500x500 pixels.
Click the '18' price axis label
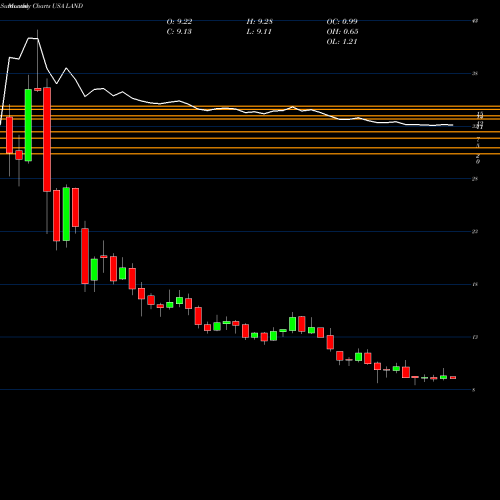pos(475,284)
